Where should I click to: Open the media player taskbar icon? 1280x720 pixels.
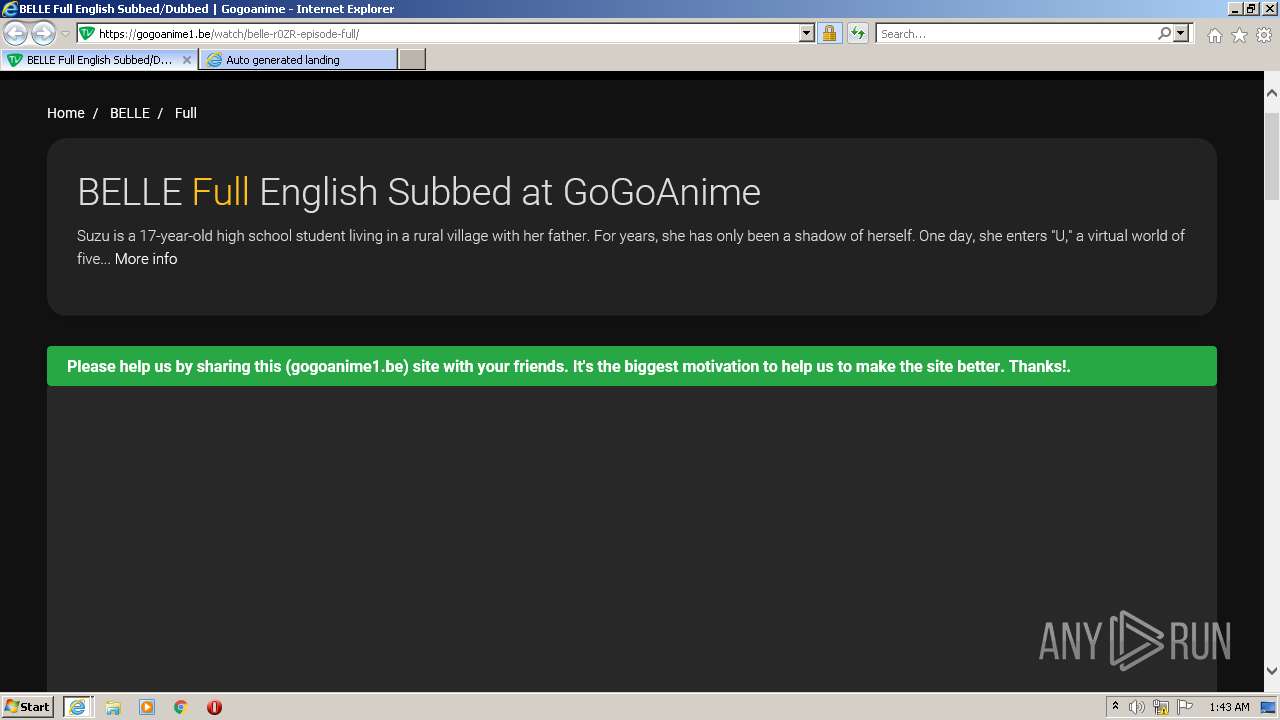147,707
